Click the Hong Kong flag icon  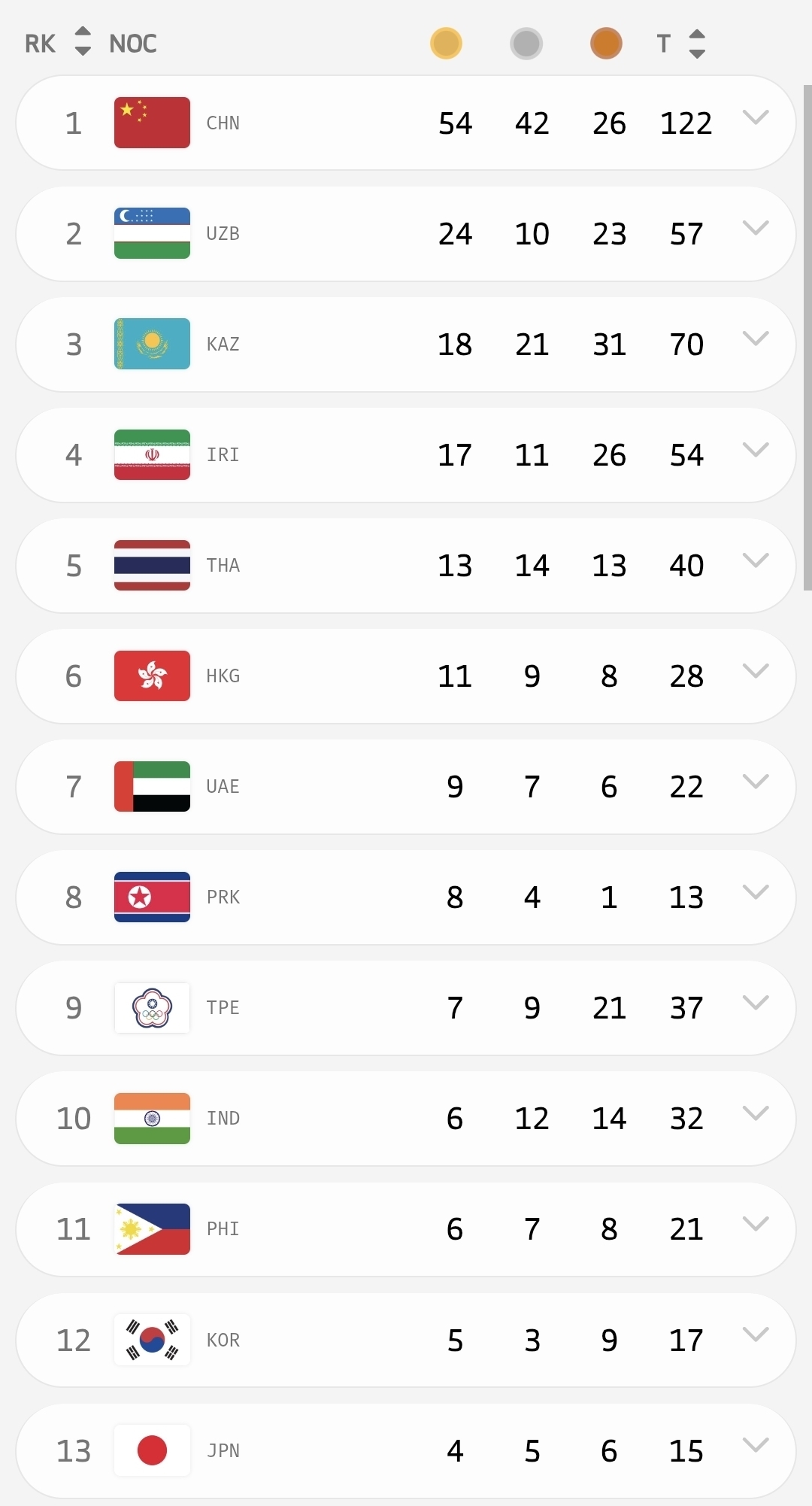pos(152,676)
